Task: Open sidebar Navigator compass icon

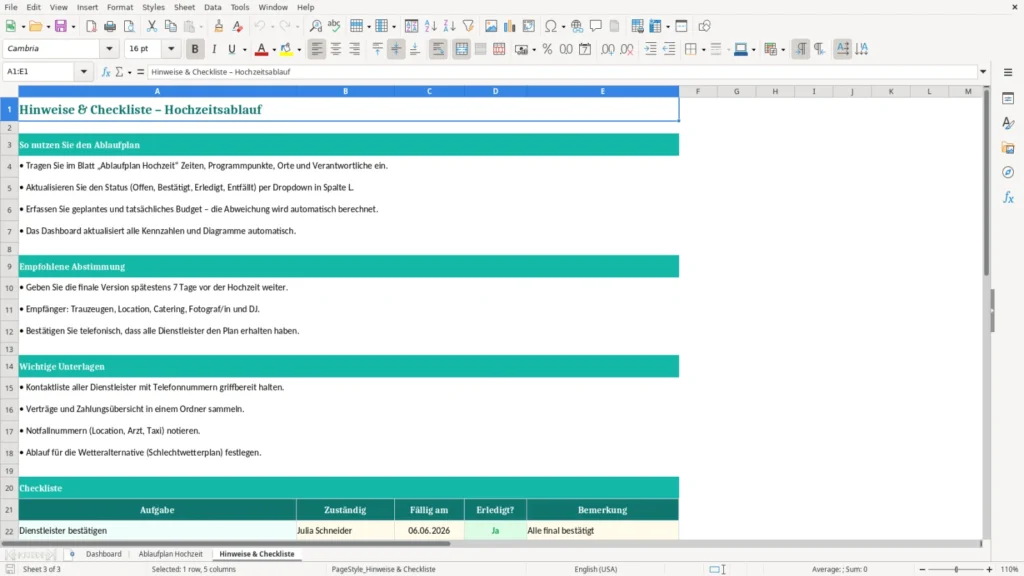Action: pos(1008,172)
